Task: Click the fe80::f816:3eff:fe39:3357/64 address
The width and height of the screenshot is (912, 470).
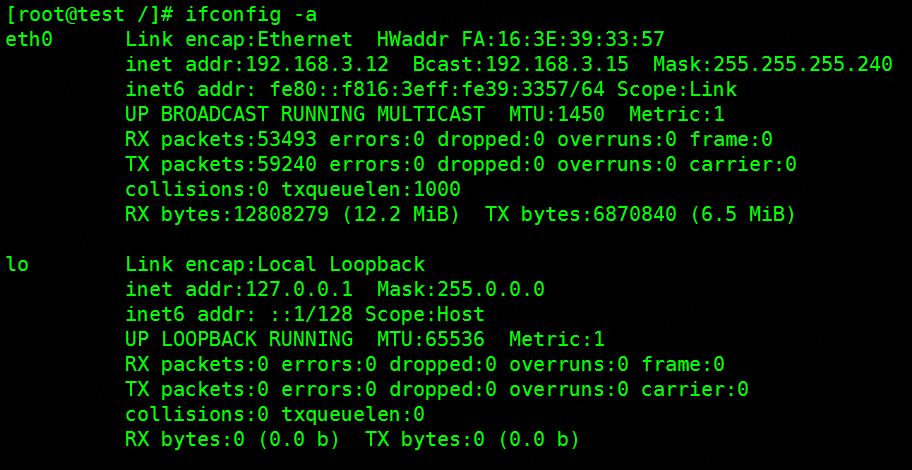Action: pos(437,90)
